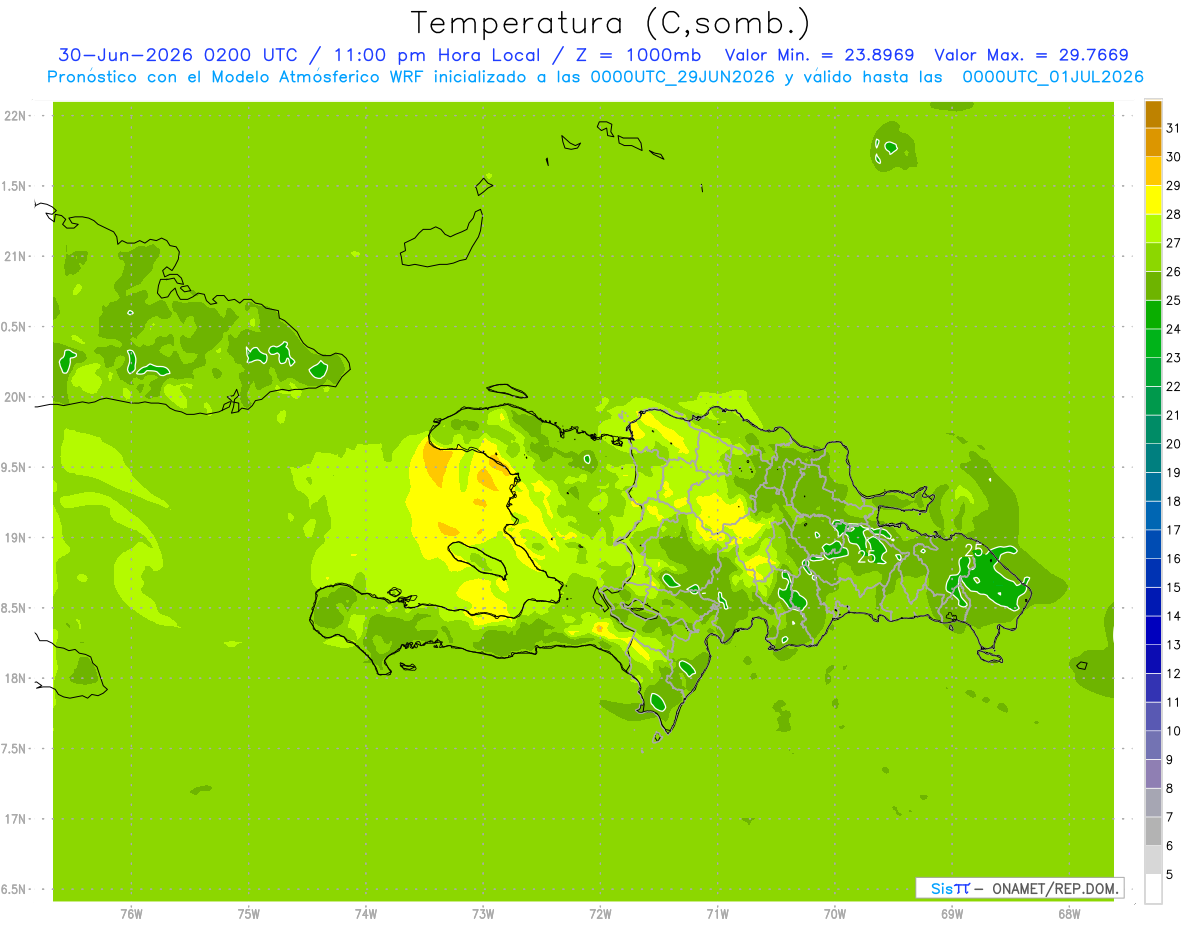The width and height of the screenshot is (1200, 927).
Task: Click the 'Sisπ – ONAMET/REP.DOM.' credit label
Action: click(1019, 888)
